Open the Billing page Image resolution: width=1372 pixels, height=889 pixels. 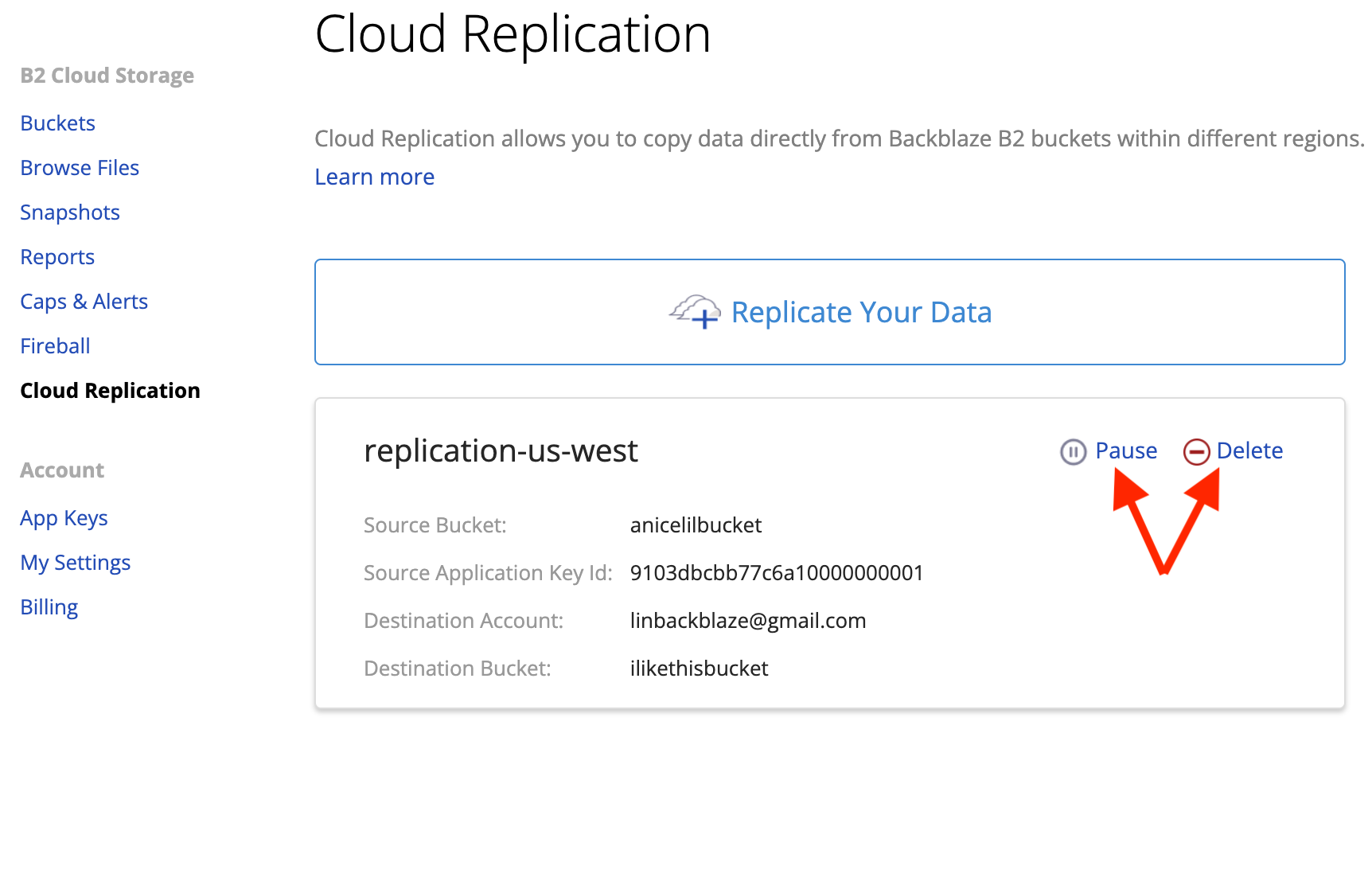coord(49,607)
